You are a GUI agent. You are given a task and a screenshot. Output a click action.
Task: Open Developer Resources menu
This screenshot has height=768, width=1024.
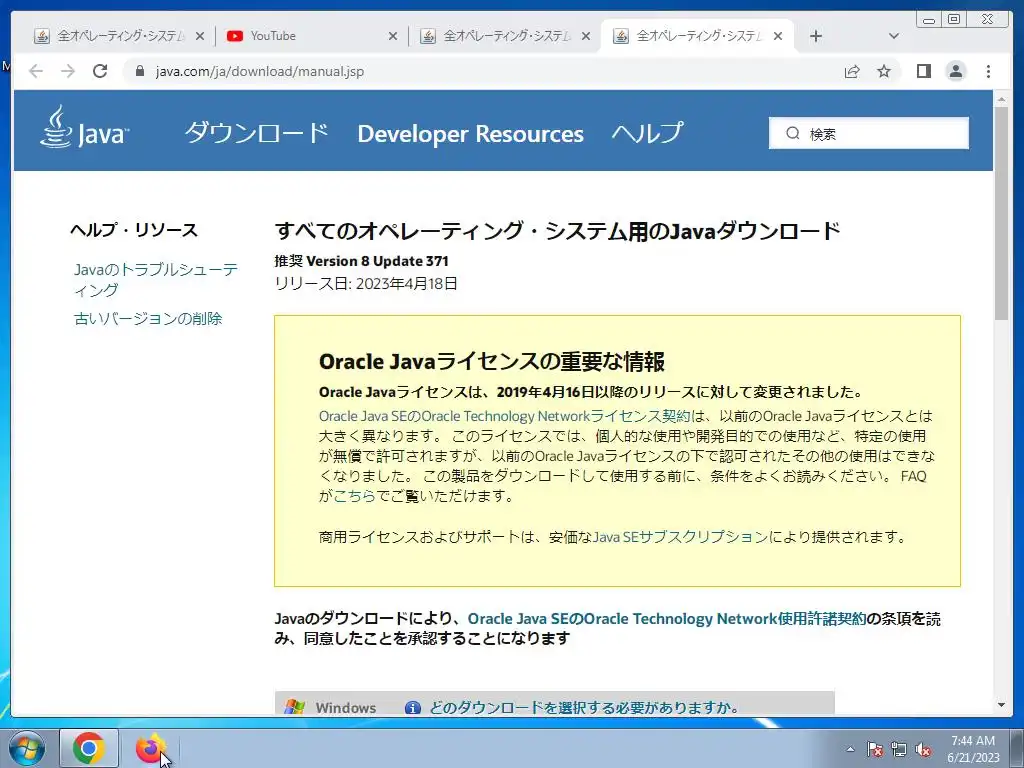click(x=470, y=134)
